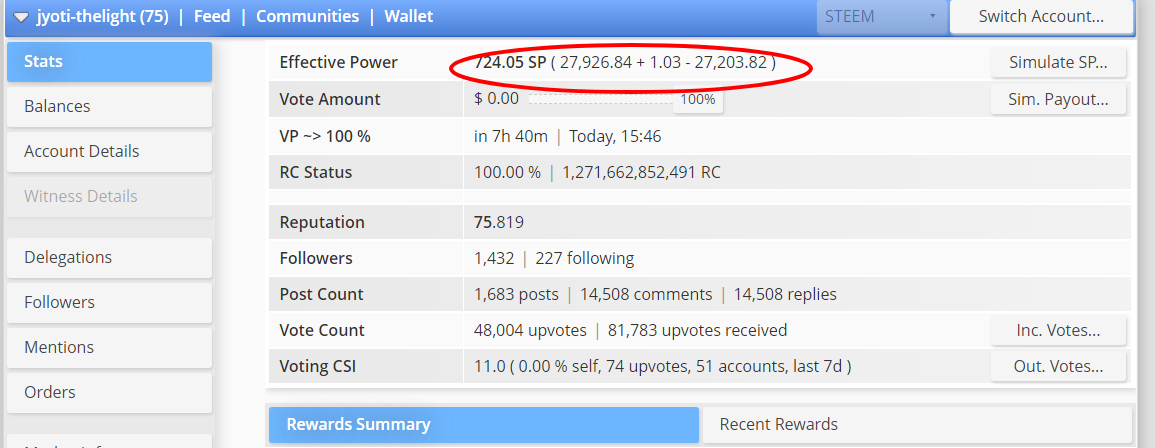1155x448 pixels.
Task: Open jyoti-thelight (75) account link
Action: [102, 16]
